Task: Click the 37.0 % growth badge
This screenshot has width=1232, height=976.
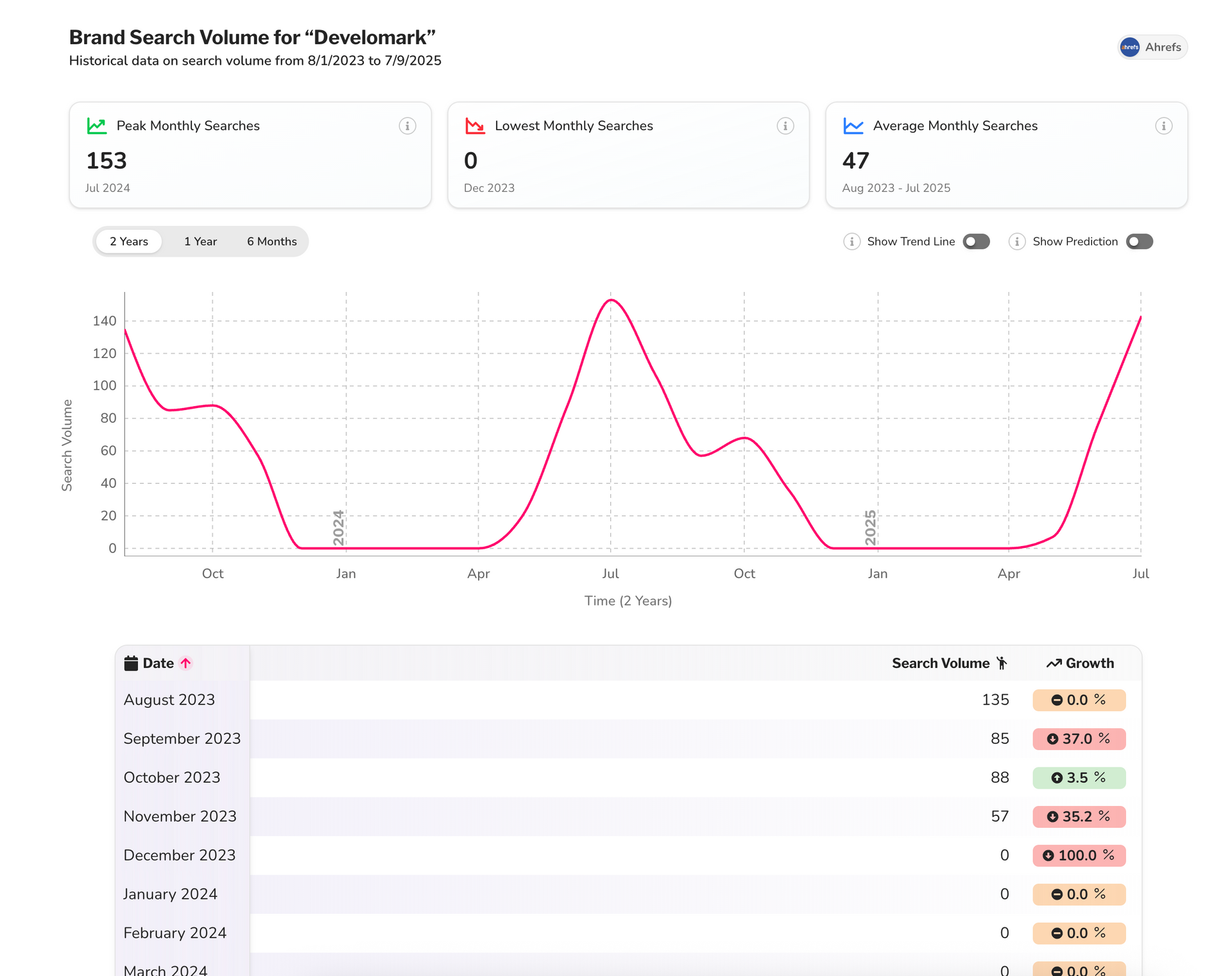Action: [x=1079, y=739]
